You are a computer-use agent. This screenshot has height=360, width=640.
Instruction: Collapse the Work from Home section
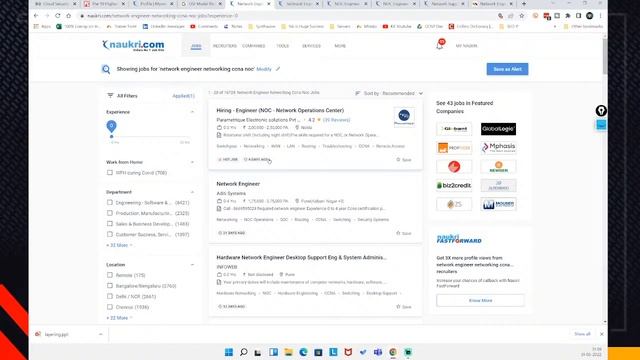point(192,162)
